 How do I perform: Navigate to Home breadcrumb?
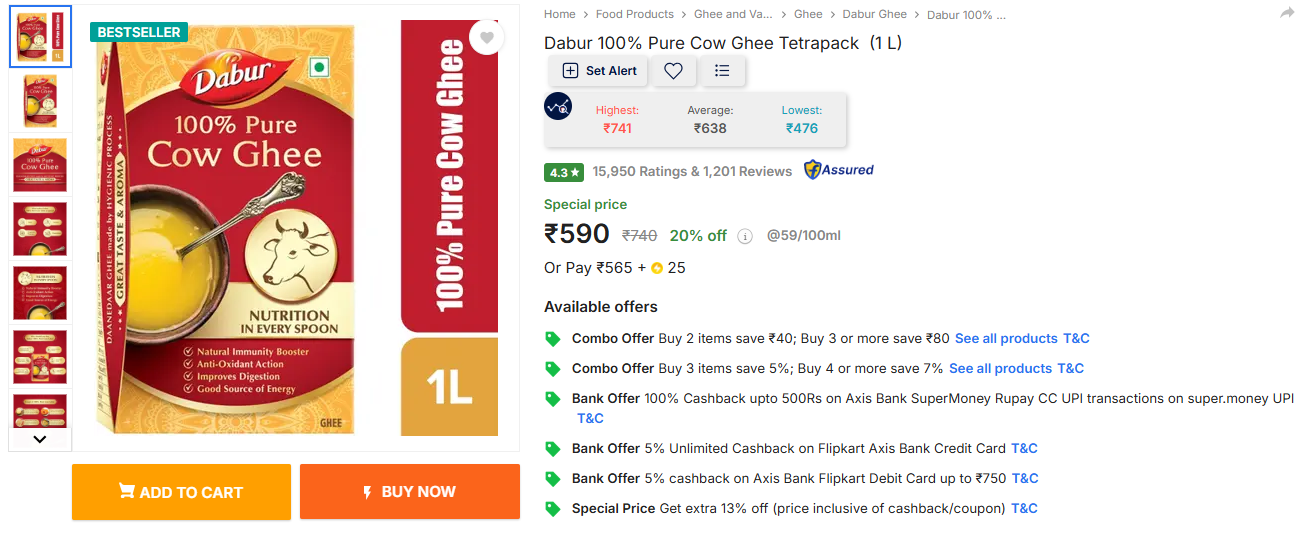559,14
